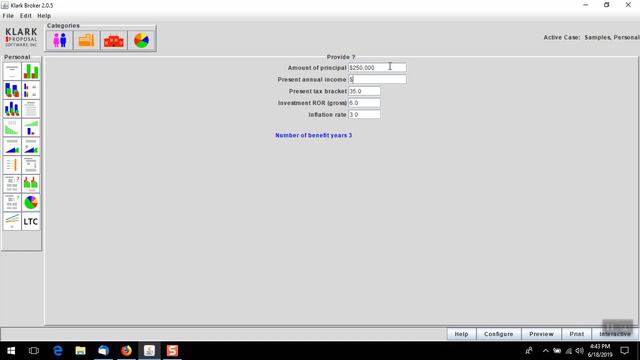The height and width of the screenshot is (360, 640).
Task: Open the line graph icon beside LTC
Action: pyautogui.click(x=12, y=222)
